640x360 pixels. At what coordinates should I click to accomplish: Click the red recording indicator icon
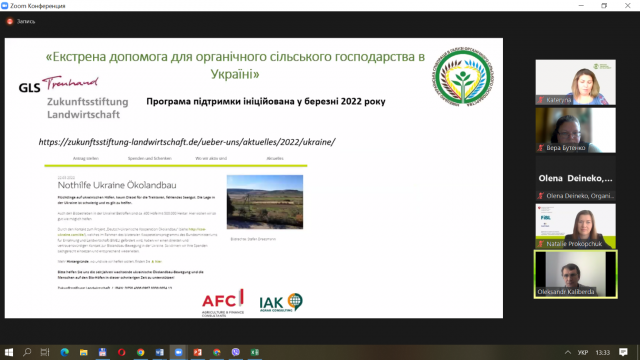click(x=10, y=21)
